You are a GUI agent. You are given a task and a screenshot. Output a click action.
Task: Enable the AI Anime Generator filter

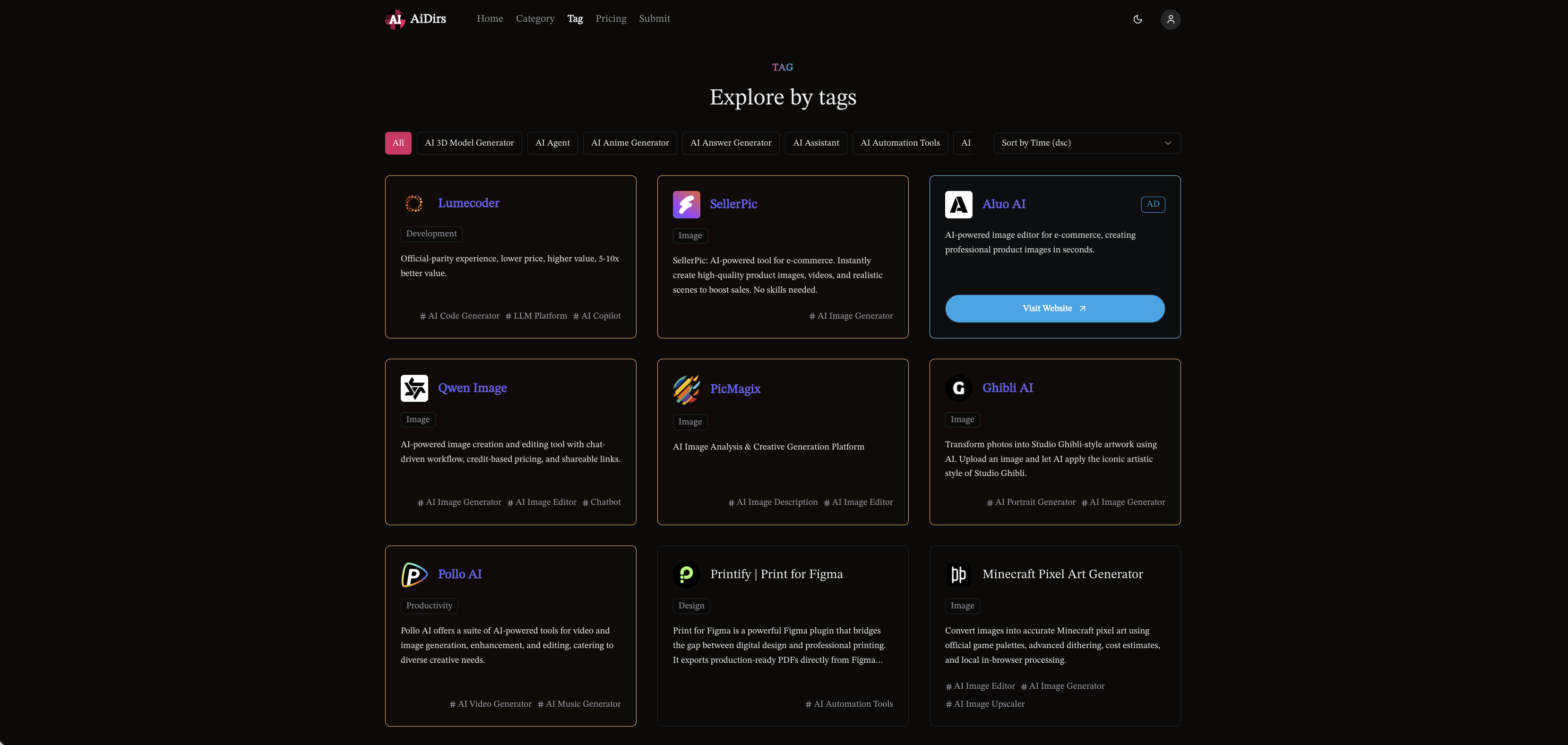(x=630, y=142)
